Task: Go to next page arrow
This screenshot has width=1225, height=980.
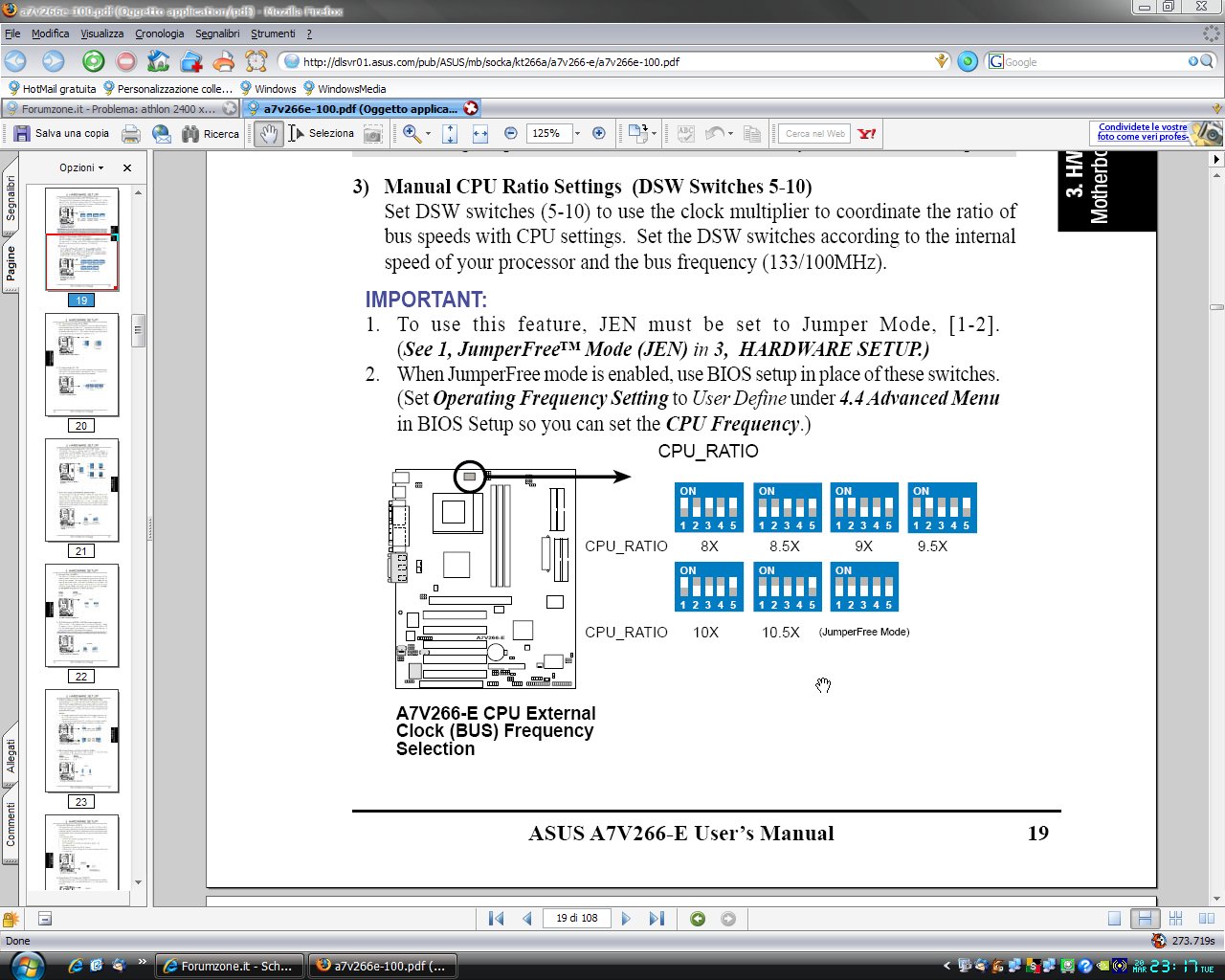Action: (626, 919)
